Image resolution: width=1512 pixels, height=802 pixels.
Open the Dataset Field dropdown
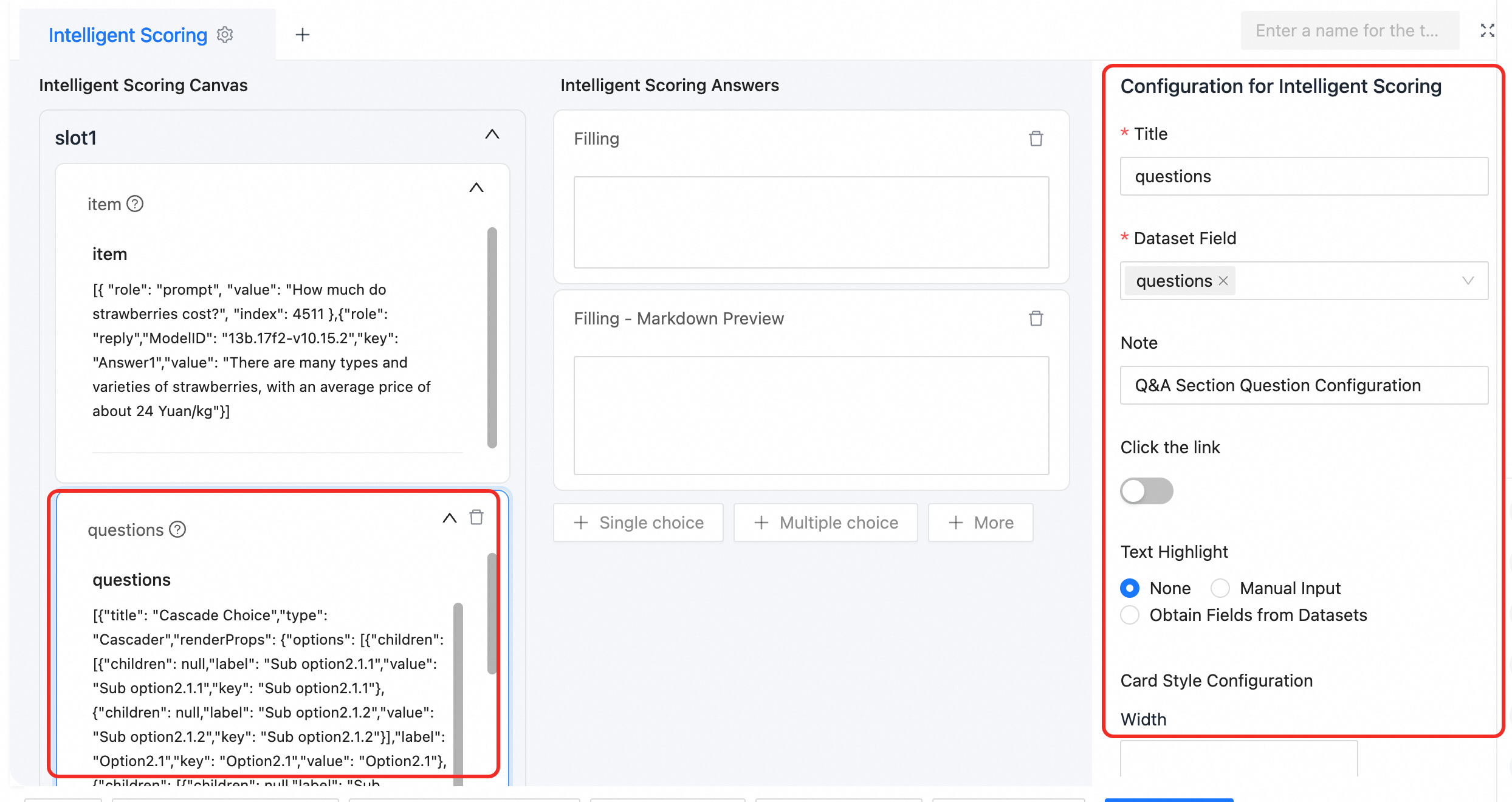coord(1304,281)
